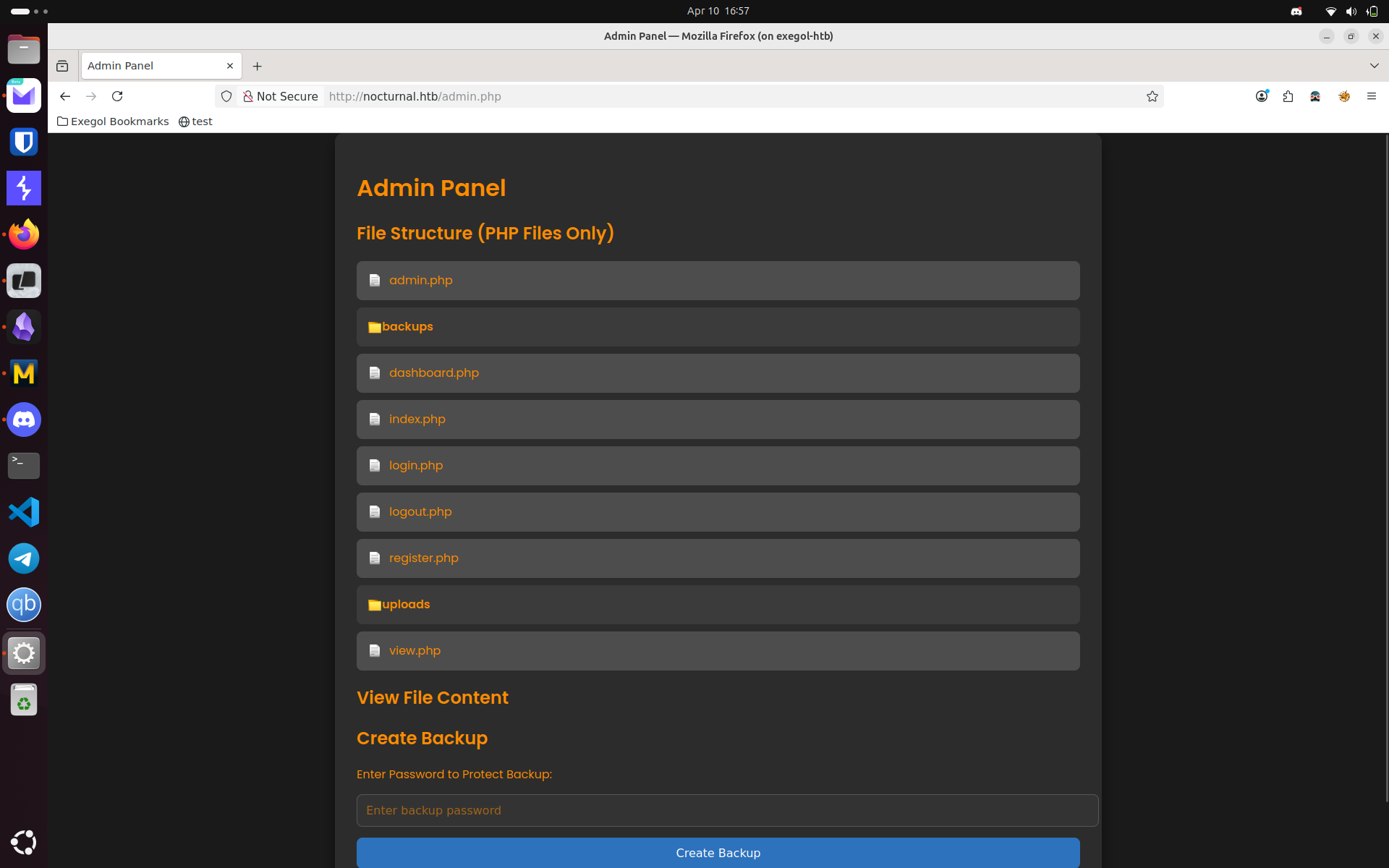Select the Admin Panel tab
Screen dimensions: 1389x868
tap(152, 66)
